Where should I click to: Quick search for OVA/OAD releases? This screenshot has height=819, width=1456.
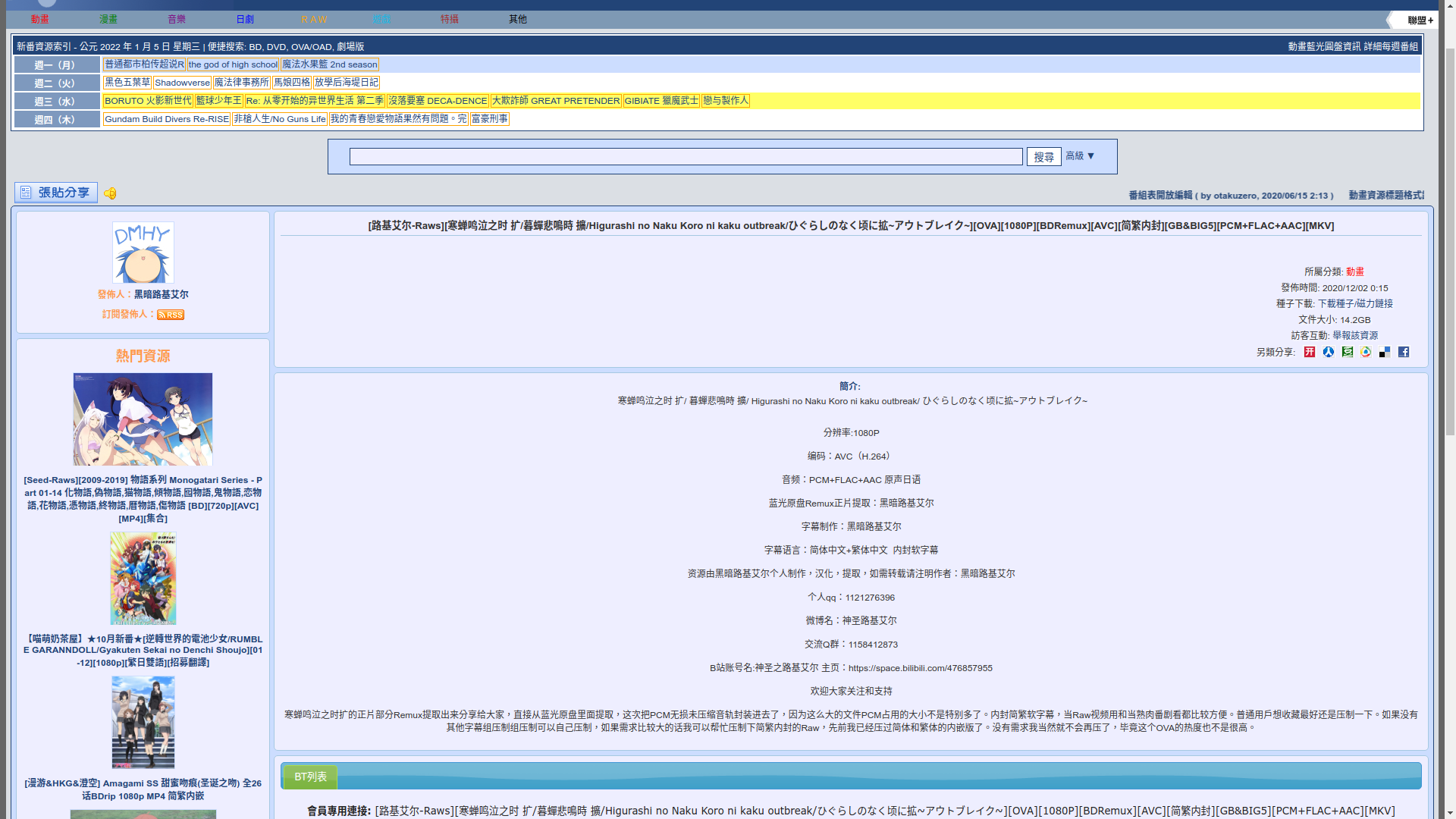(x=312, y=47)
